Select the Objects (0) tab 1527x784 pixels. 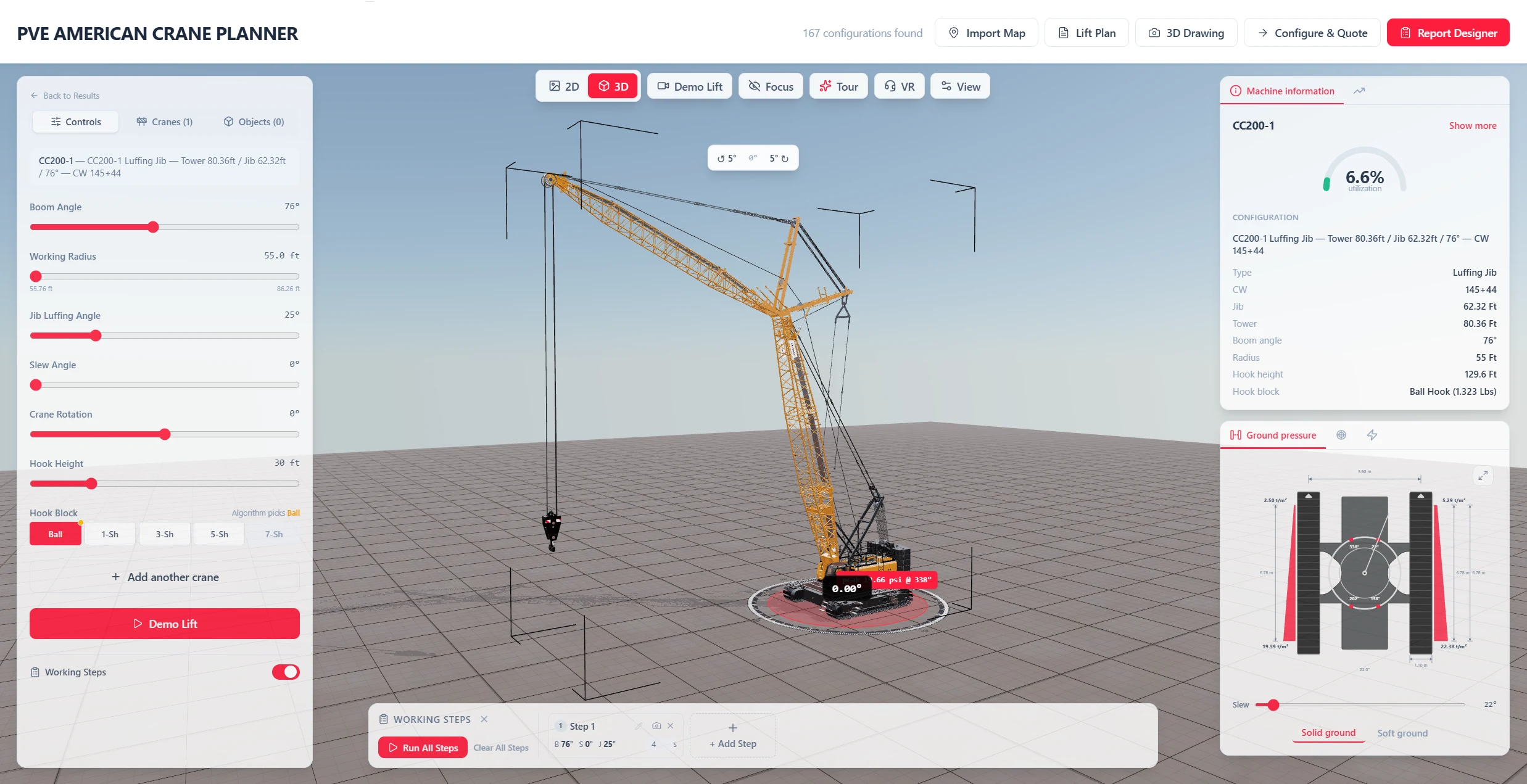(x=254, y=122)
